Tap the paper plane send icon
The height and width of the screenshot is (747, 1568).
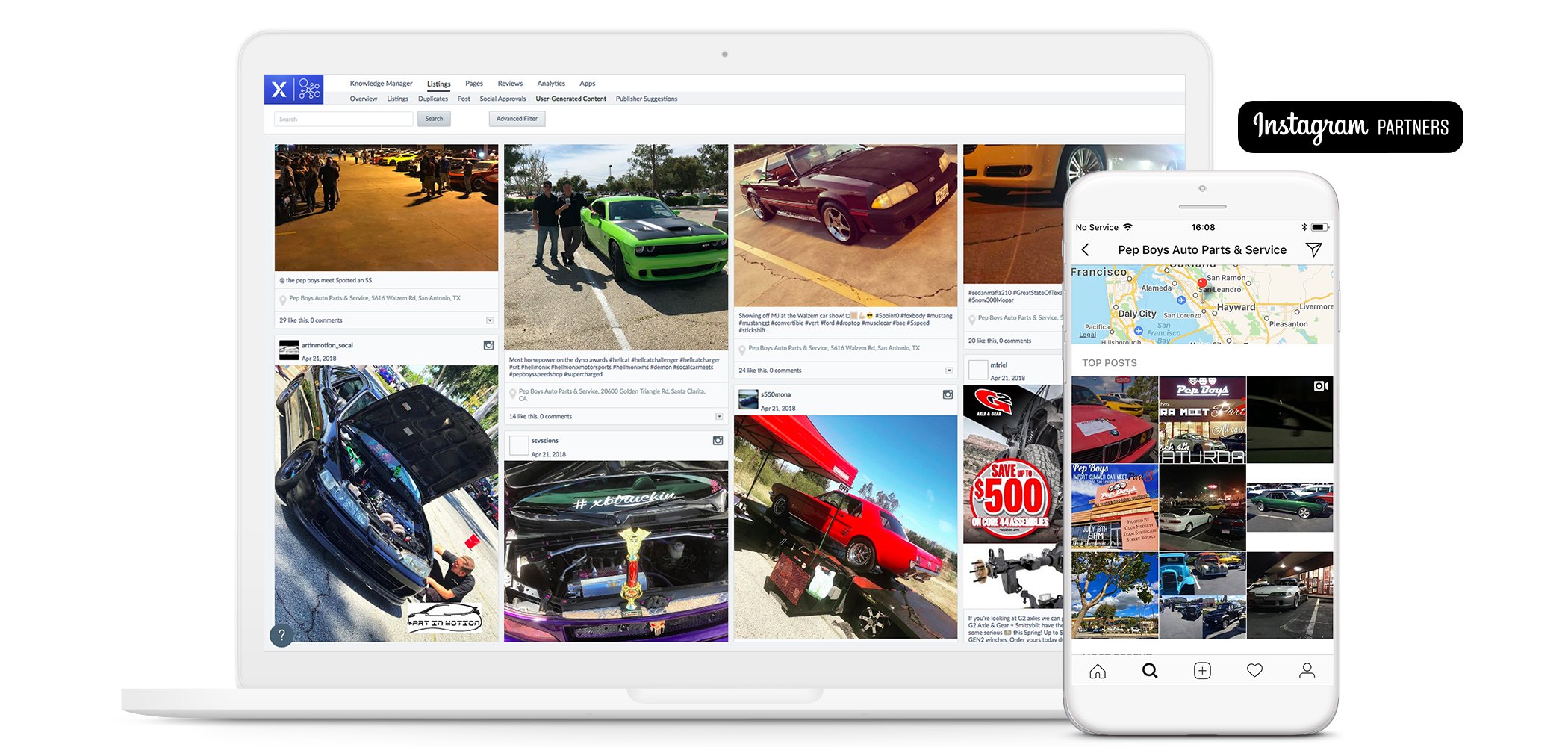(1313, 250)
